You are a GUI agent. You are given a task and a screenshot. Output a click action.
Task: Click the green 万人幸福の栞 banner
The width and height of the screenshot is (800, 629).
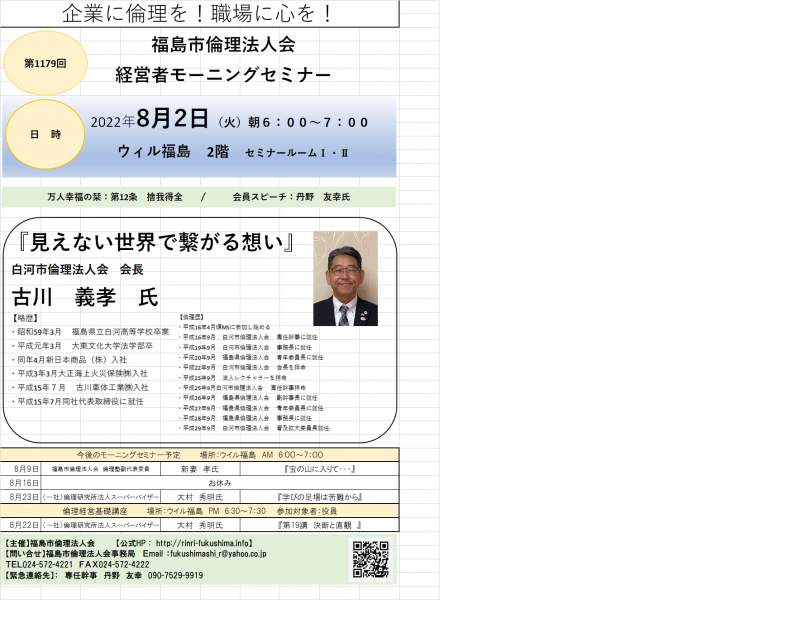click(199, 198)
